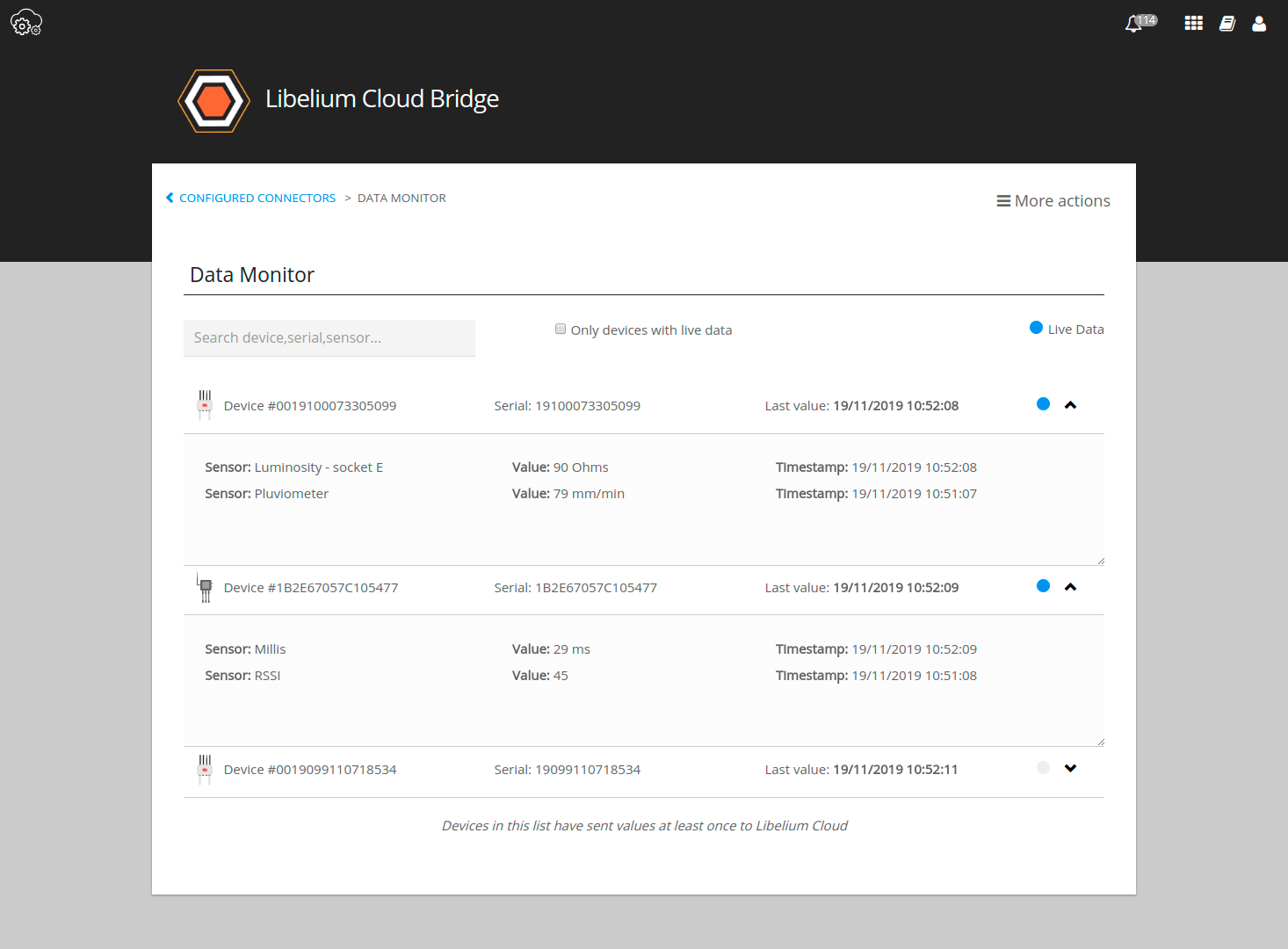This screenshot has height=949, width=1288.
Task: Click Value: 45
Action: (x=540, y=676)
